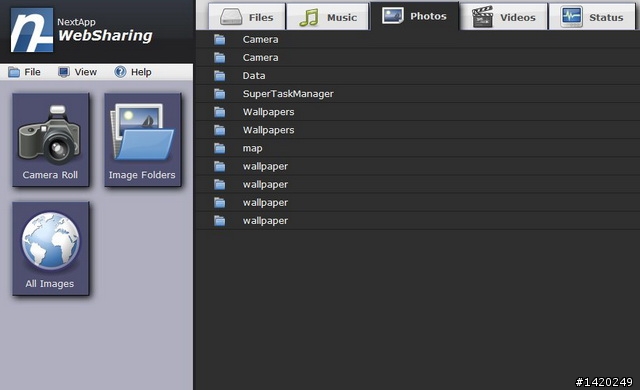Click the music note icon on Music tab
640x390 pixels.
point(309,18)
